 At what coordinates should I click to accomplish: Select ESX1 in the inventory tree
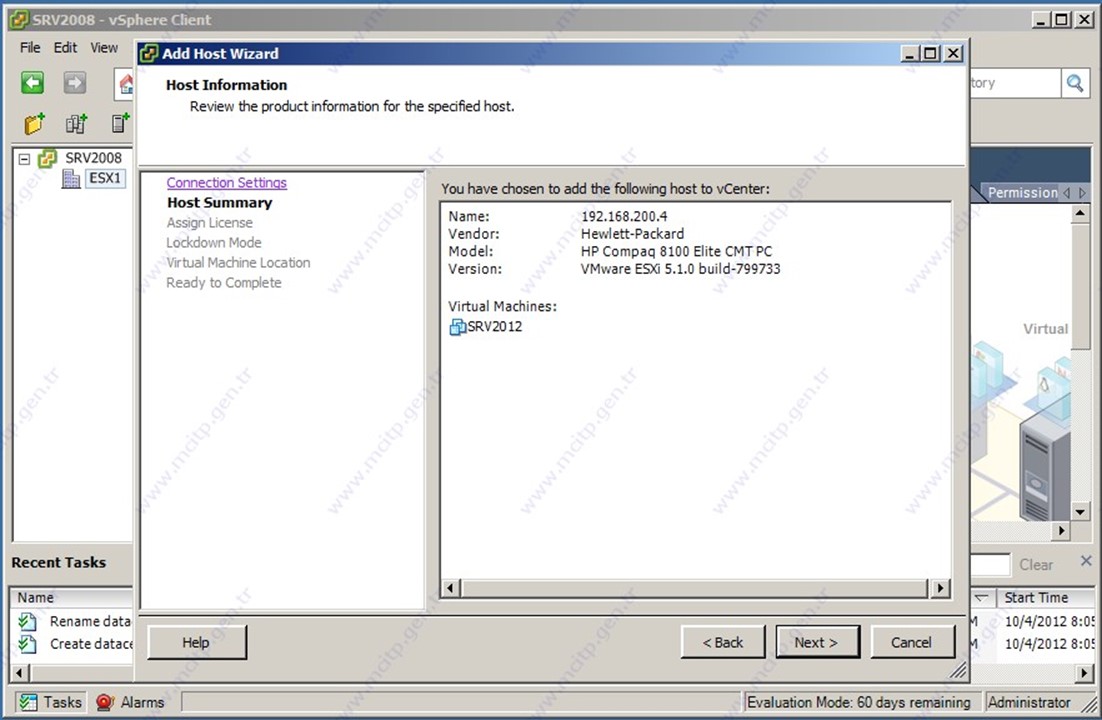[x=105, y=178]
